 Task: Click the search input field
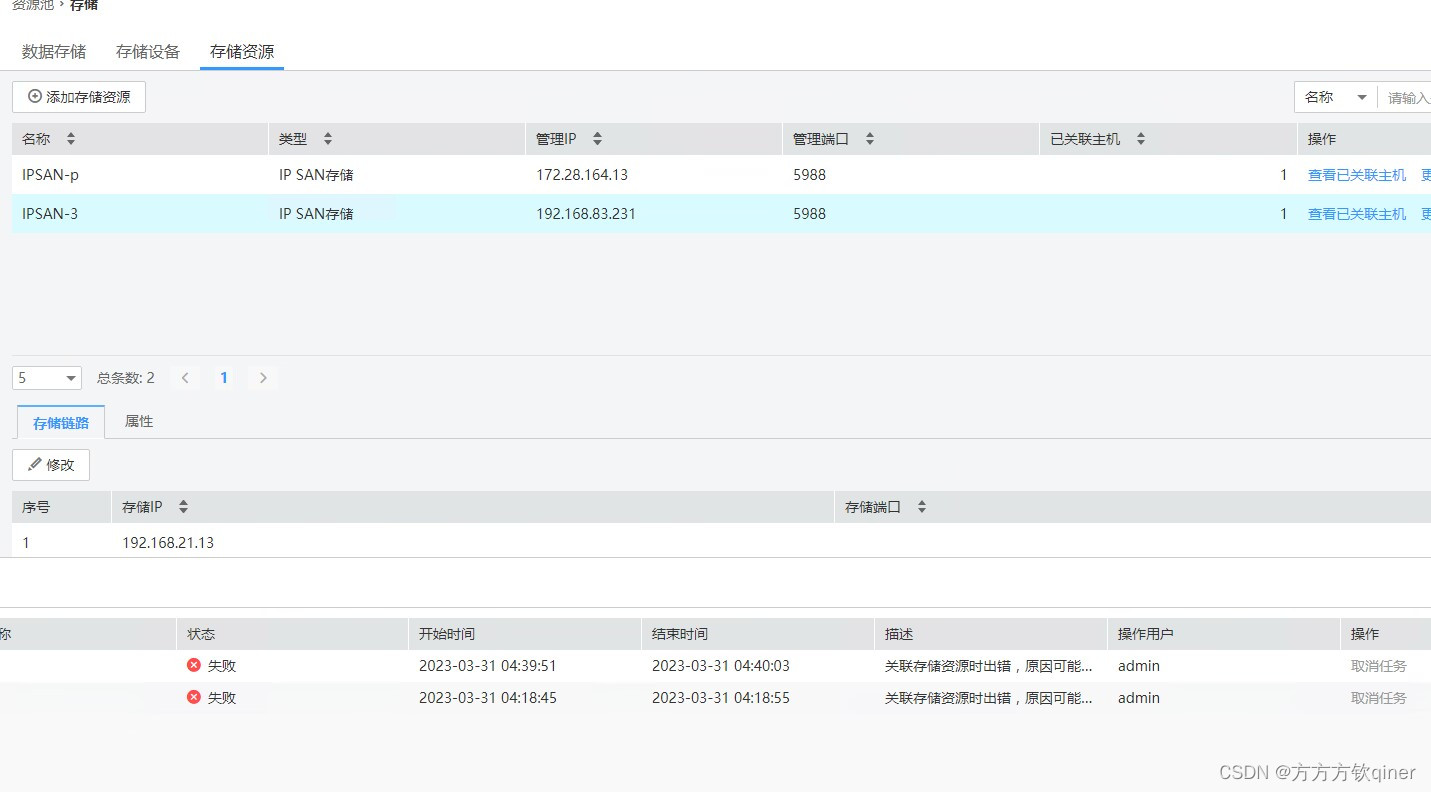tap(1405, 97)
